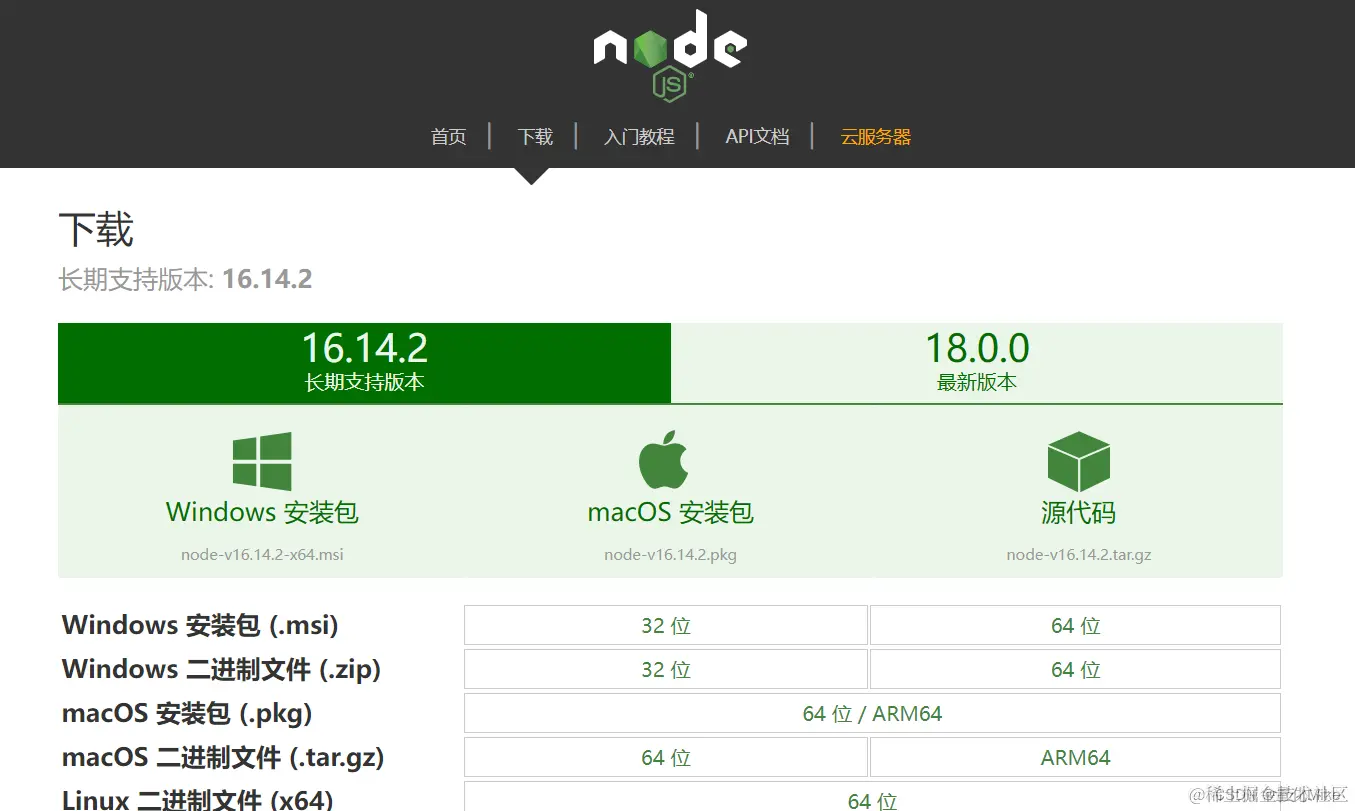Select the 16.14.2 长期支持版本 tab
The width and height of the screenshot is (1355, 811).
tap(364, 363)
